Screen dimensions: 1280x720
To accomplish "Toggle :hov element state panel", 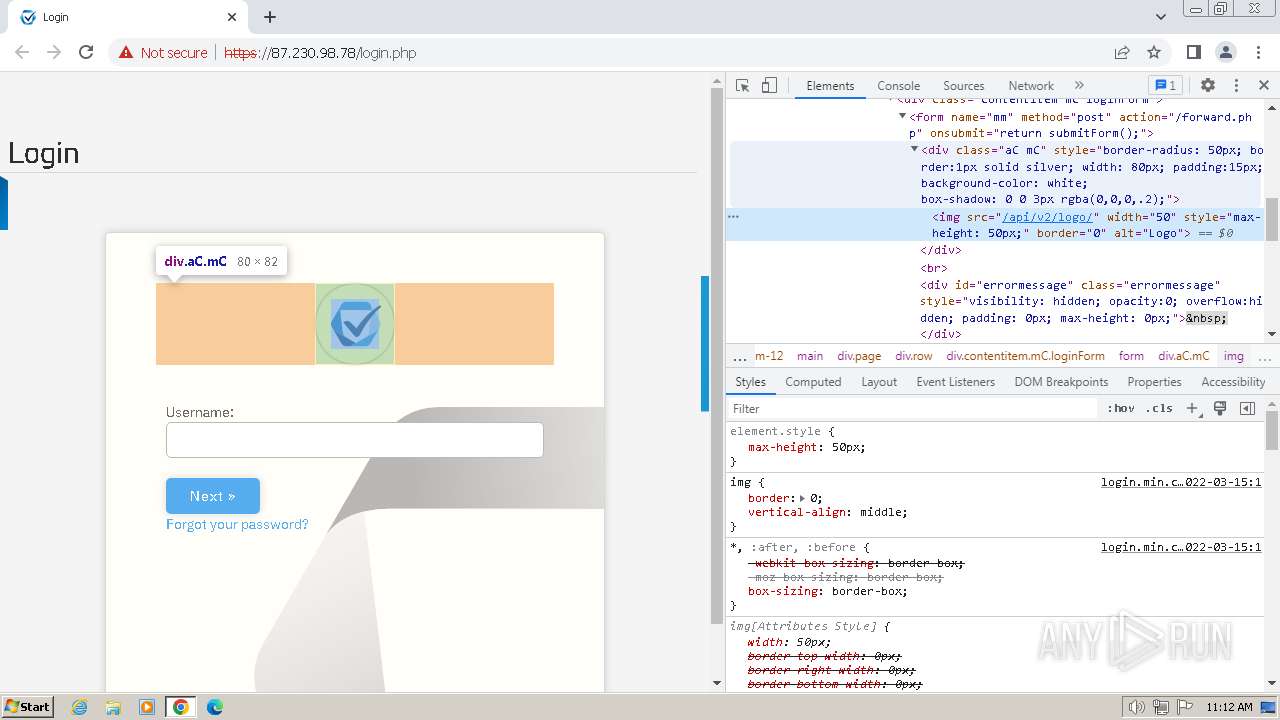I will pyautogui.click(x=1121, y=409).
